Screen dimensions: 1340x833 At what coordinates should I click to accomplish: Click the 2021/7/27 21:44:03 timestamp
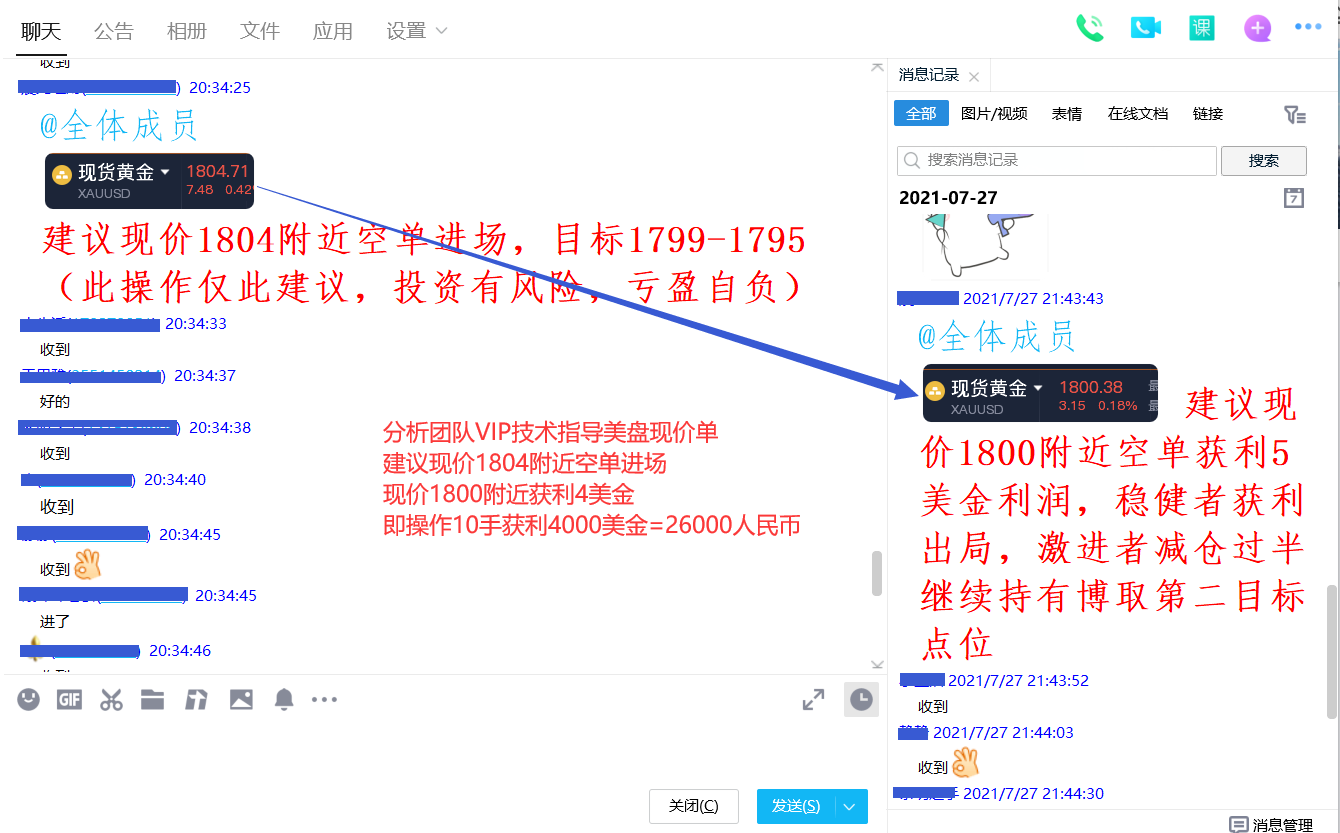[1003, 732]
